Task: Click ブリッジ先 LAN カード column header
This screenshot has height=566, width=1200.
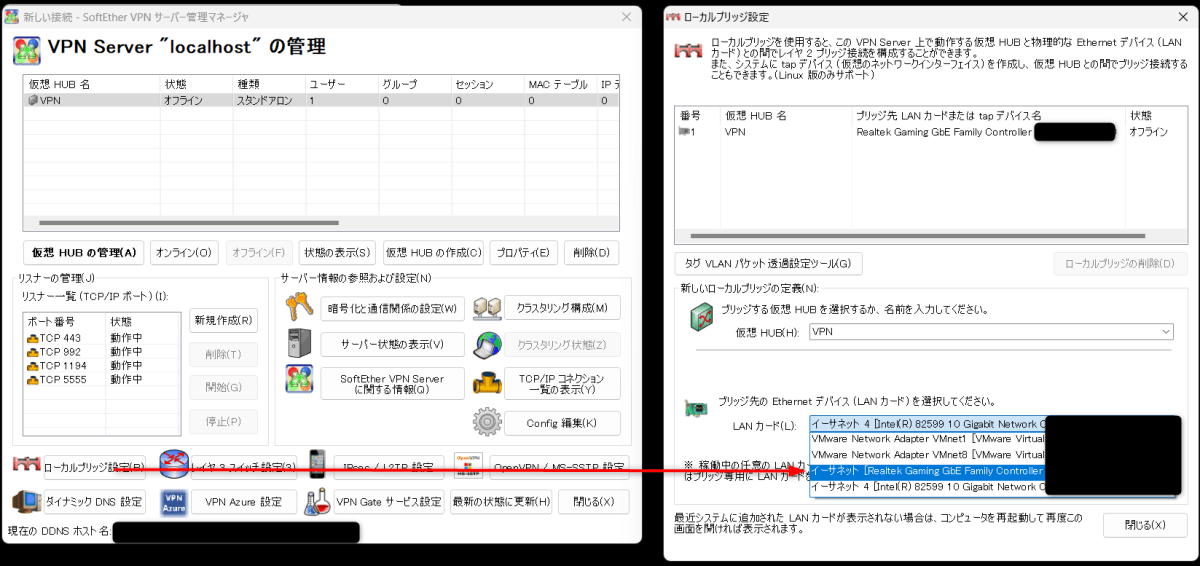Action: [x=987, y=116]
